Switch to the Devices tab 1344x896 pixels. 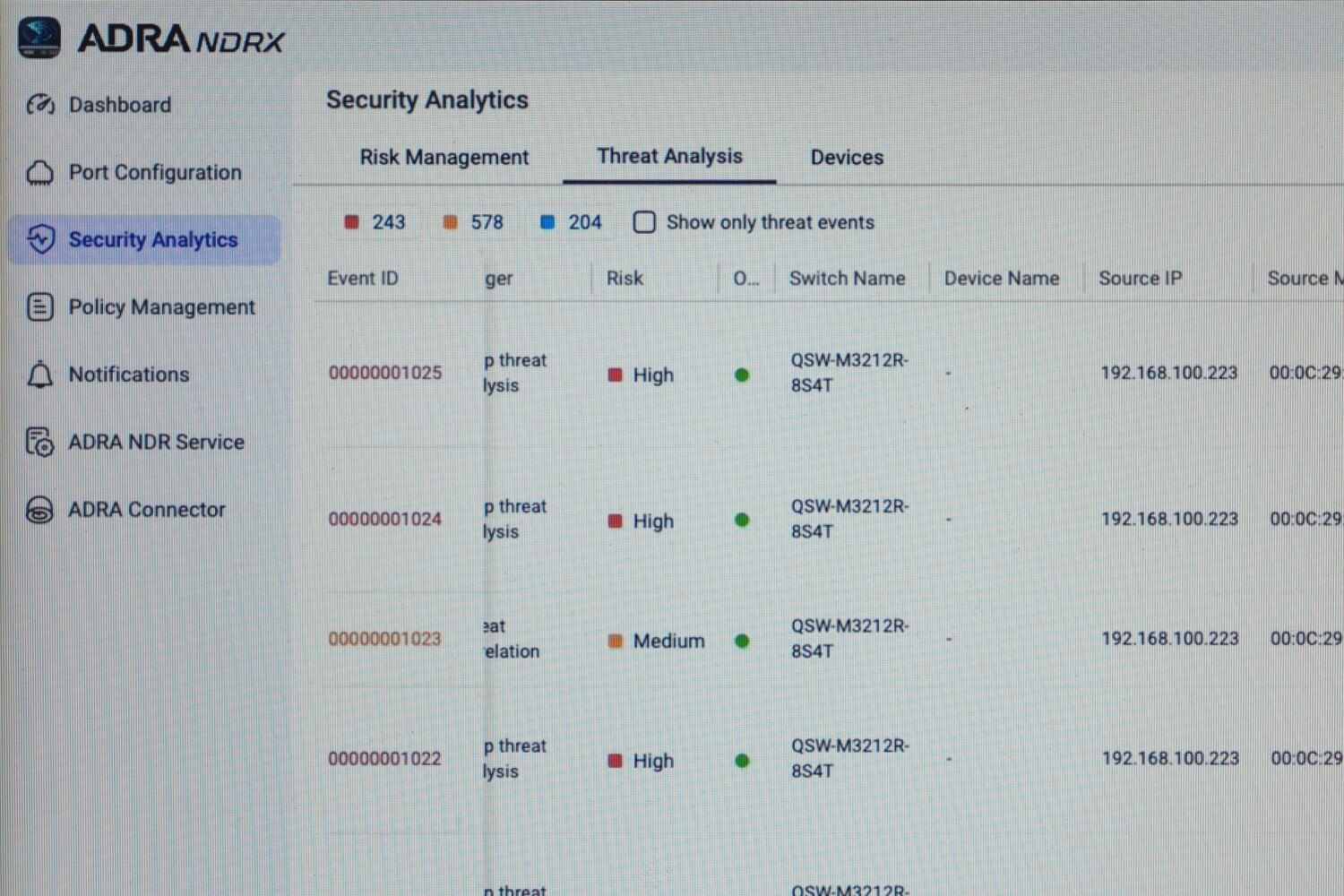point(848,158)
